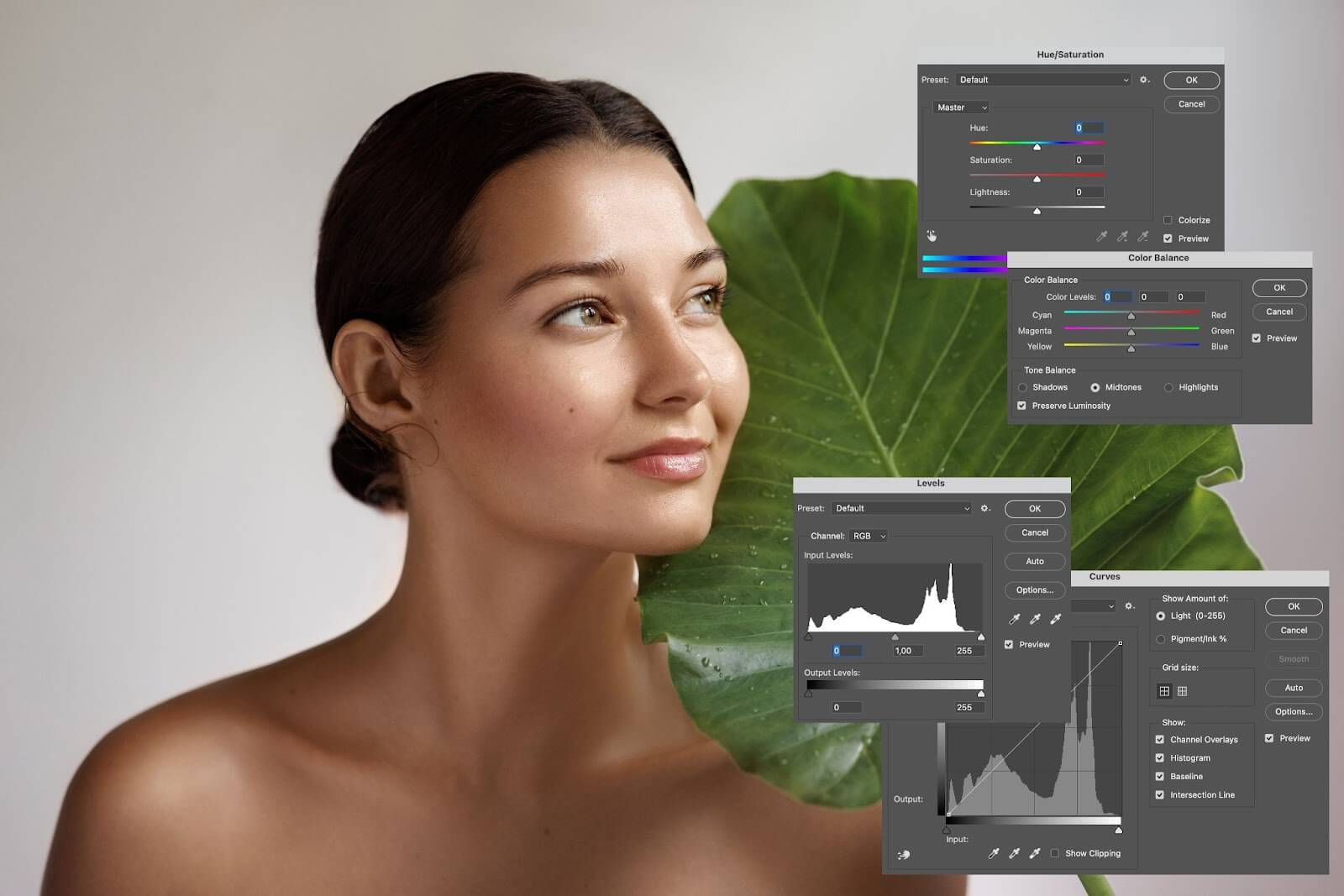The height and width of the screenshot is (896, 1344).
Task: Toggle the Baseline checkbox in Curves
Action: click(x=1160, y=777)
